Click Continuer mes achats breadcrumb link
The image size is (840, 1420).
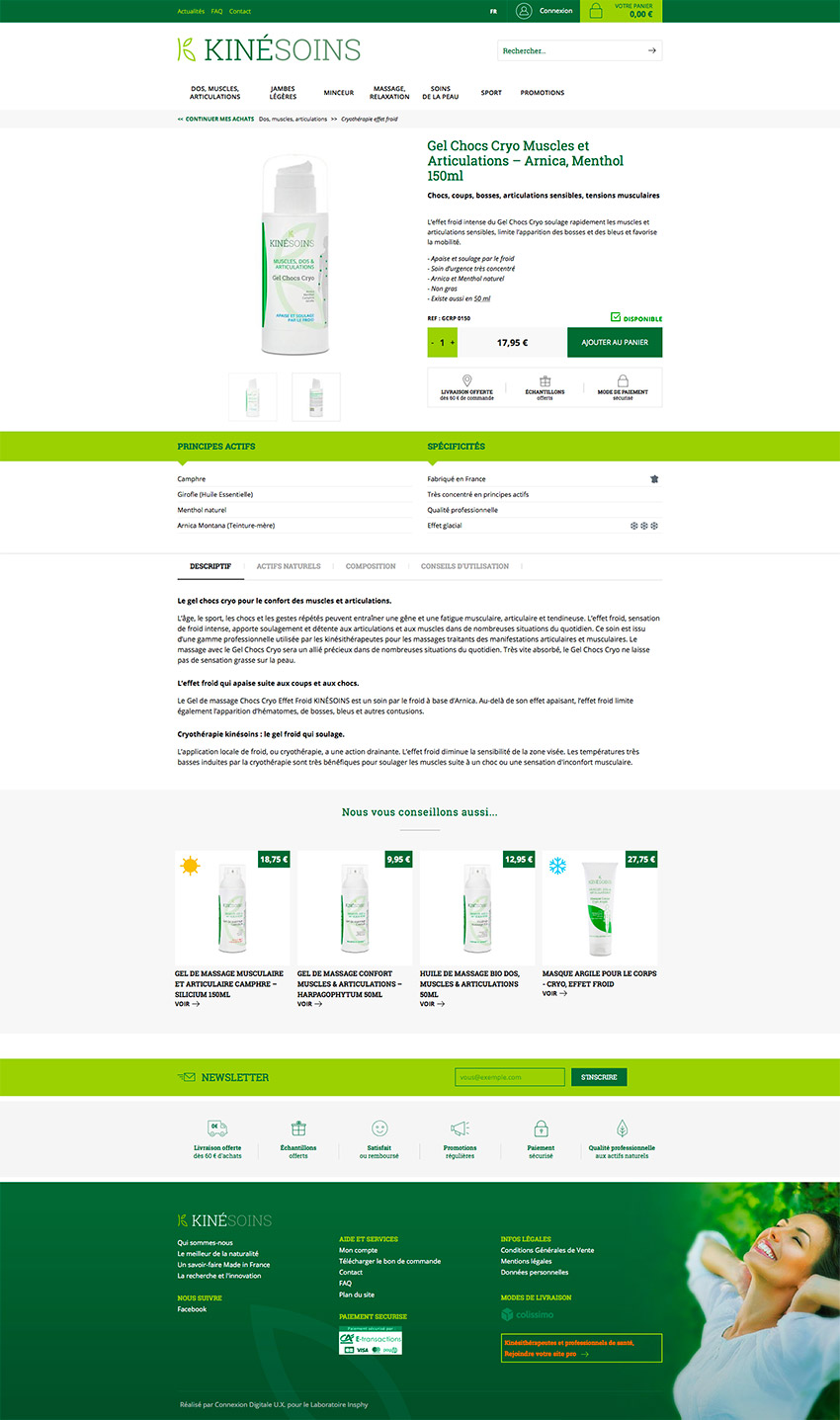coord(214,119)
